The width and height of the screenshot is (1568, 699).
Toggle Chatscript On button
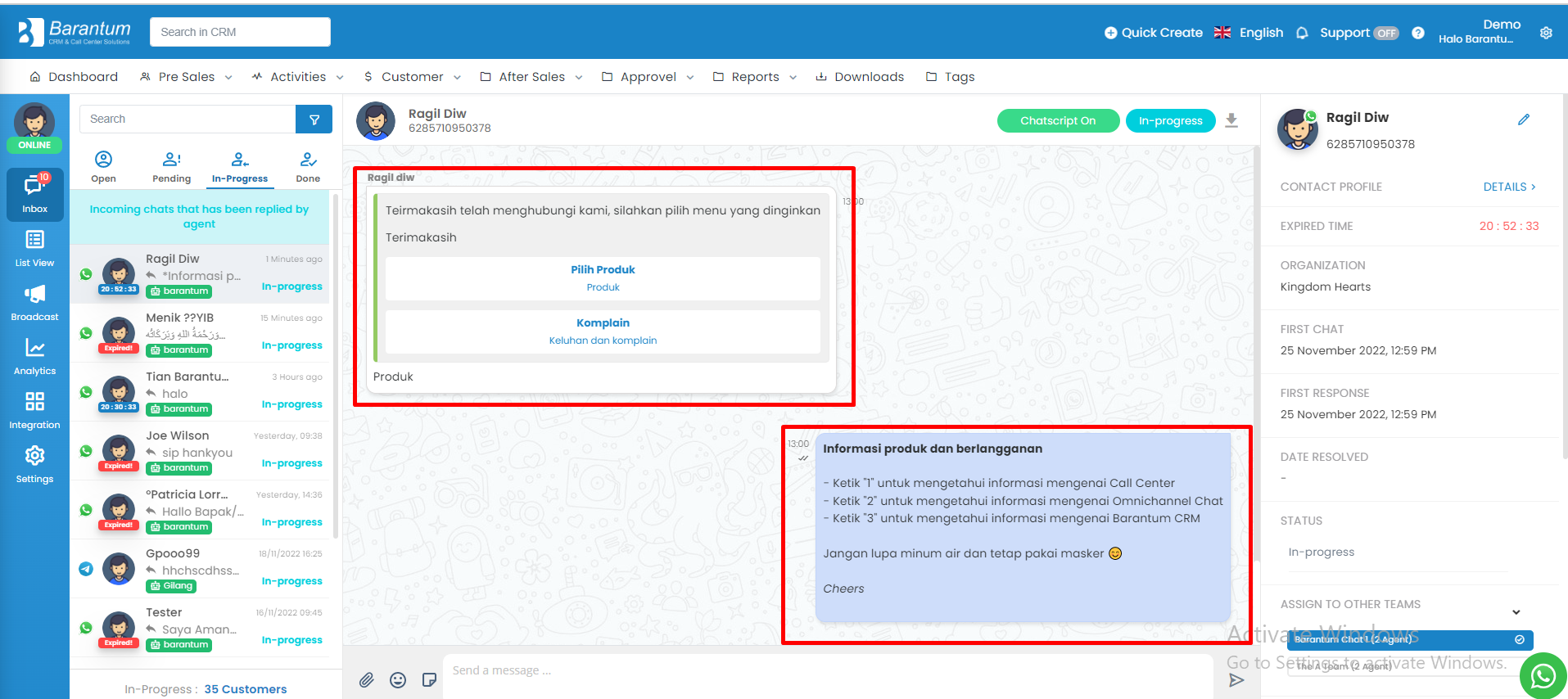point(1058,120)
